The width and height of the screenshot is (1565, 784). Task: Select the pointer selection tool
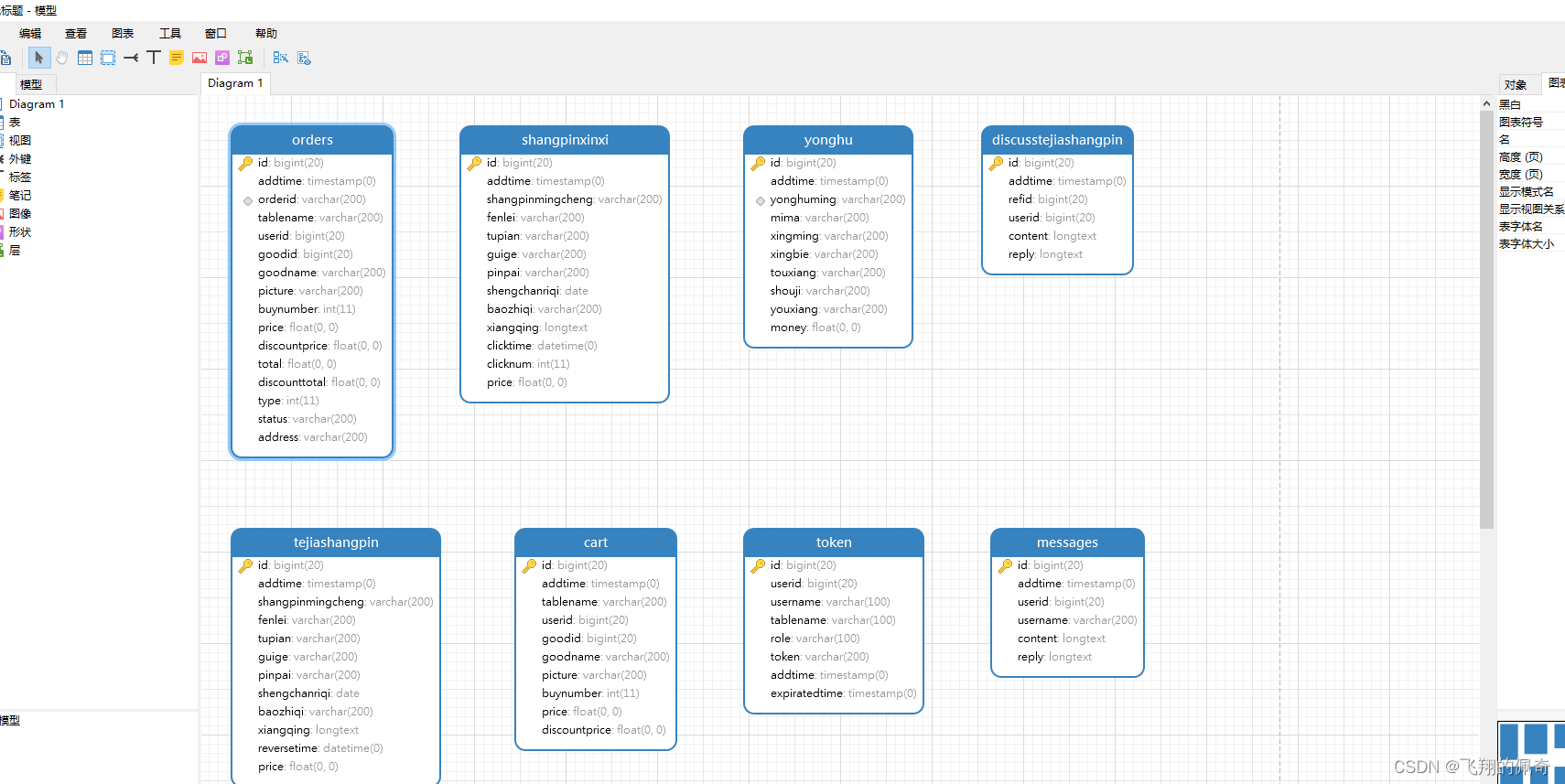coord(39,58)
